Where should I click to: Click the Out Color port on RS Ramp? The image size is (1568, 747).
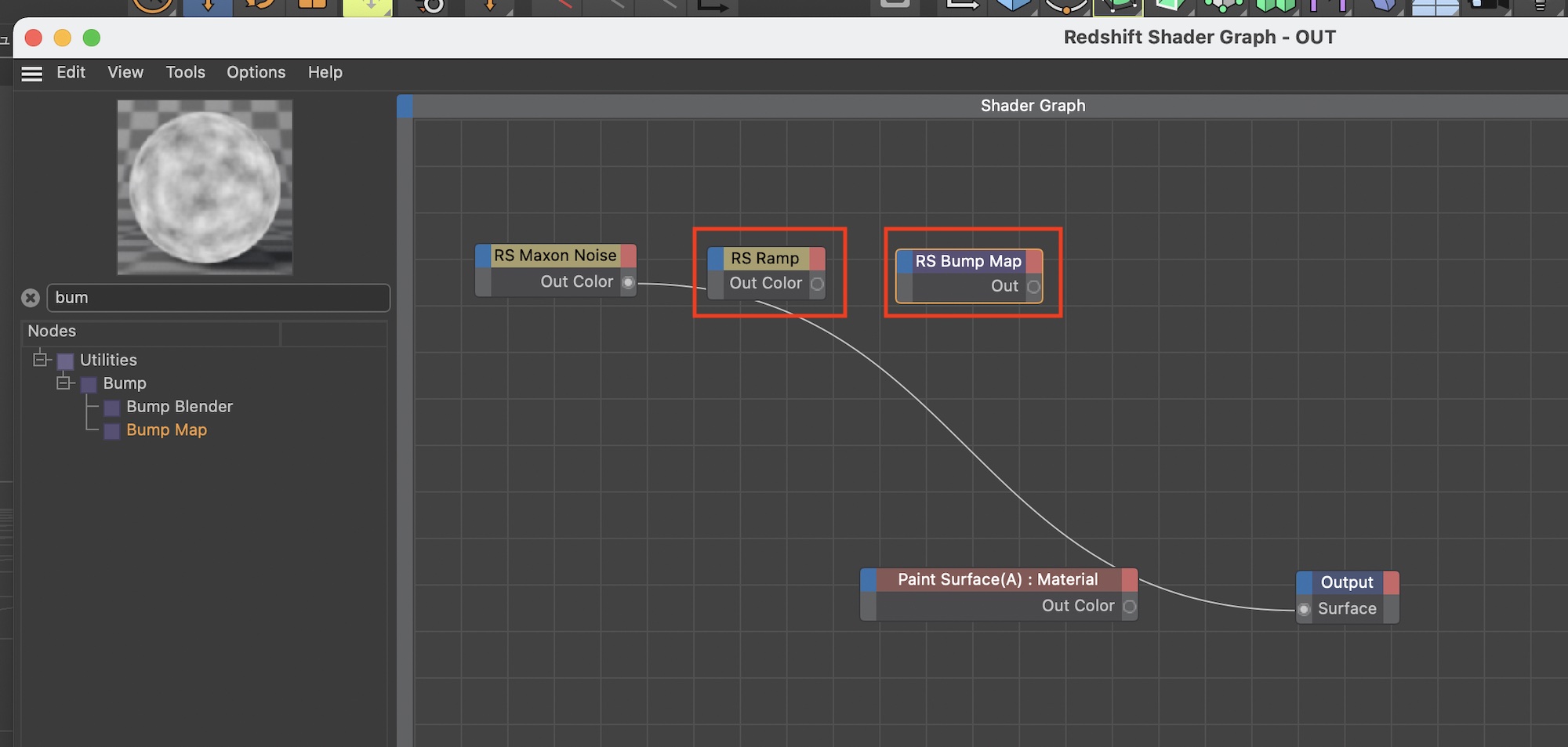[817, 284]
